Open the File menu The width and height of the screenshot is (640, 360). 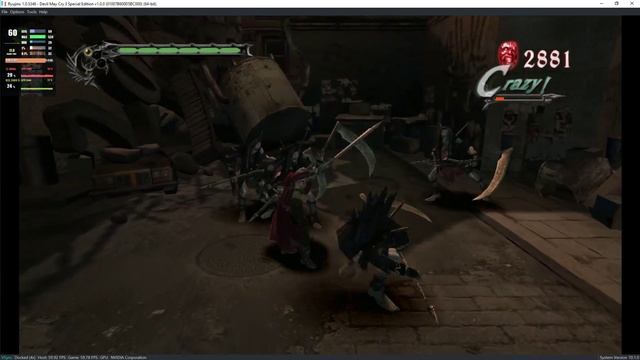[4, 12]
